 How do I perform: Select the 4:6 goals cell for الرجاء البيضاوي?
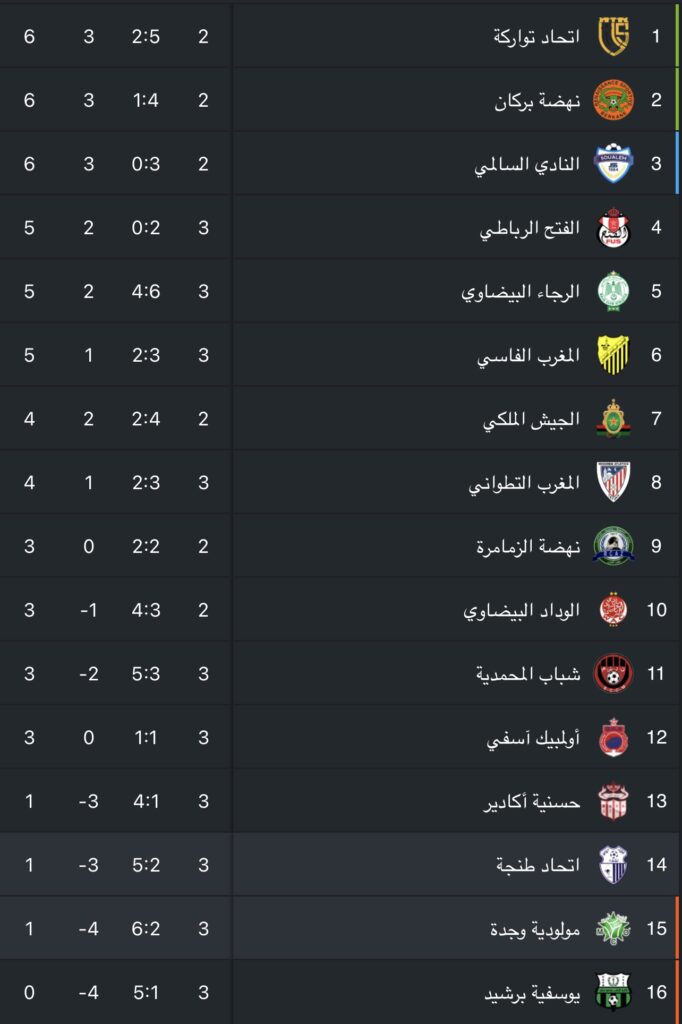(146, 291)
